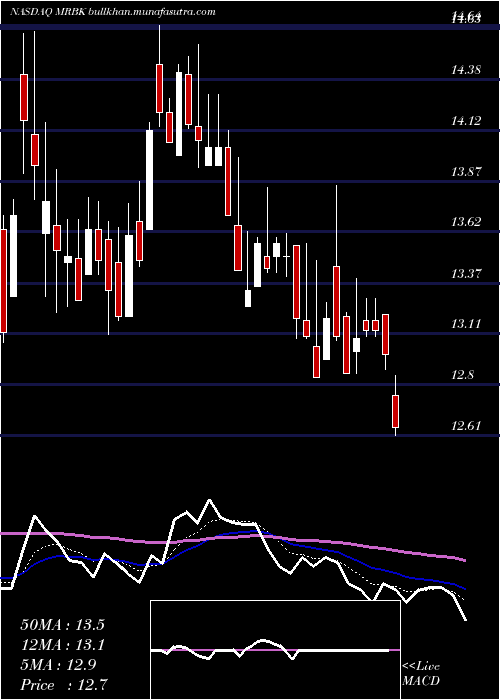Viewport: 500px width, 700px height.
Task: Click inside the MACD inset chart
Action: [275, 650]
